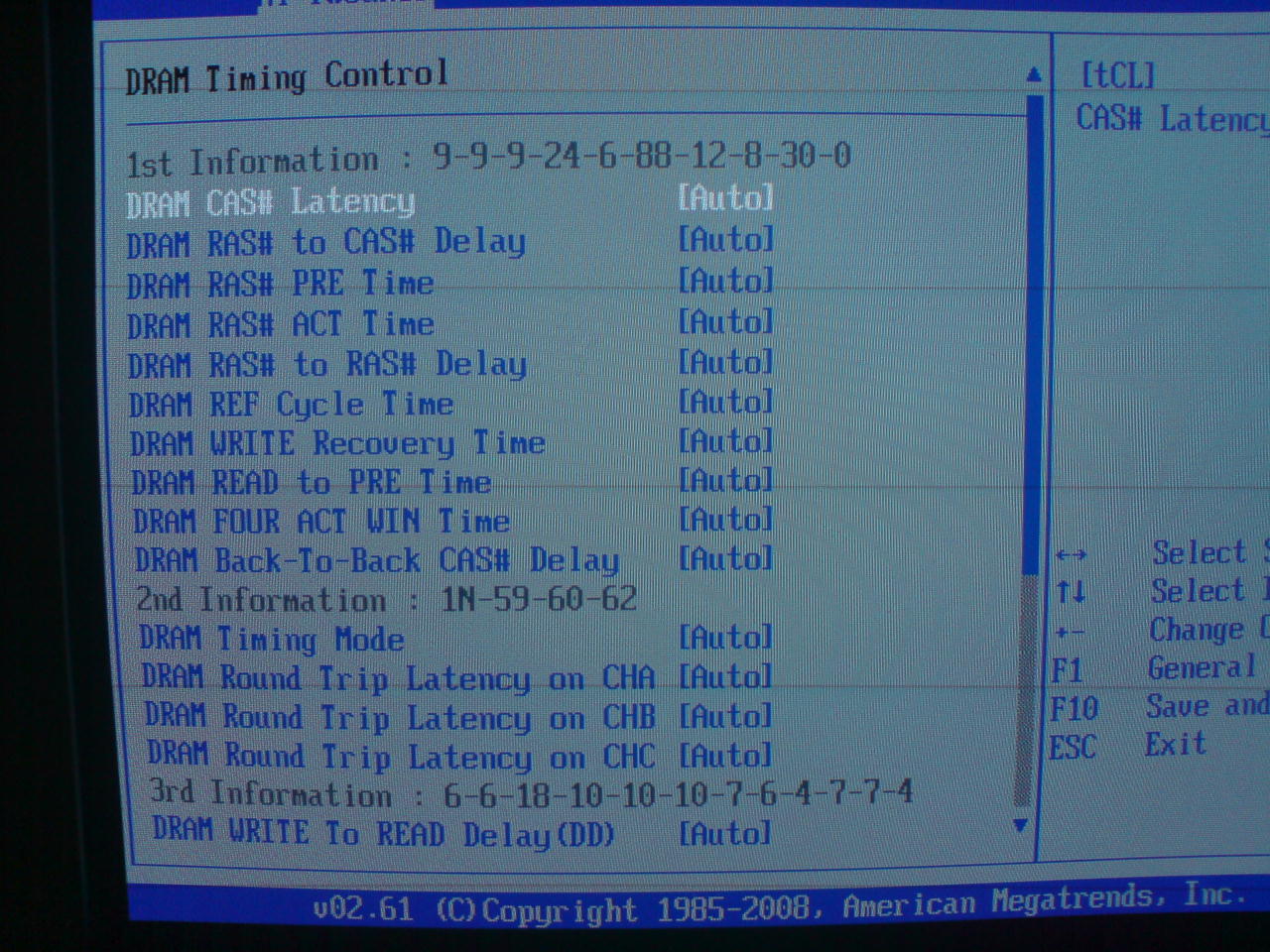
Task: Select the DRAM CAS# Latency setting
Action: (x=270, y=202)
